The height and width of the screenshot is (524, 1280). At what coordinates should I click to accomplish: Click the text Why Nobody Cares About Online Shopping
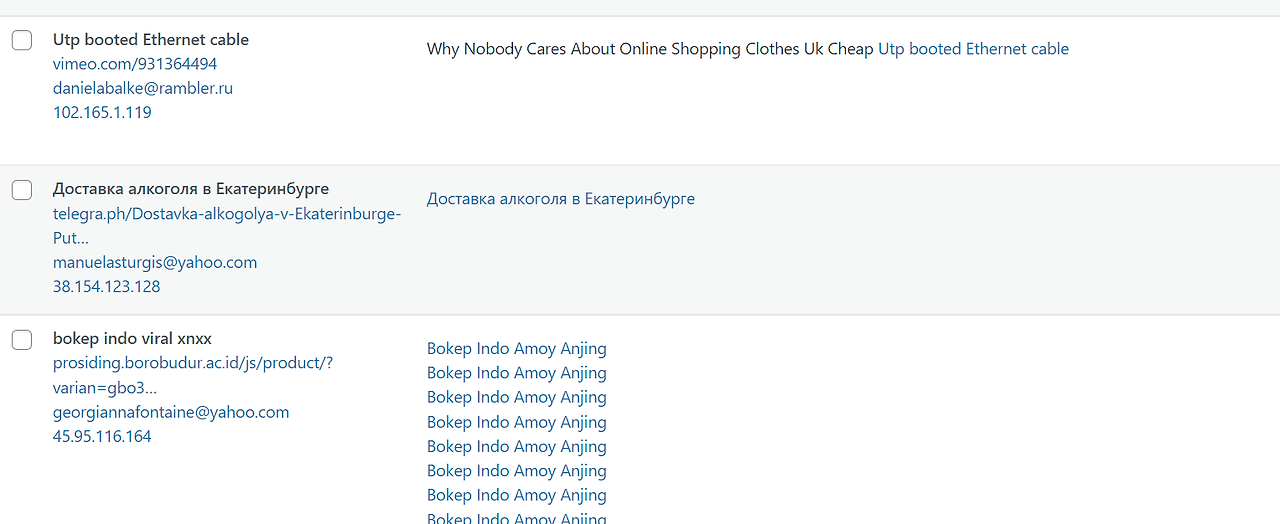pyautogui.click(x=584, y=49)
